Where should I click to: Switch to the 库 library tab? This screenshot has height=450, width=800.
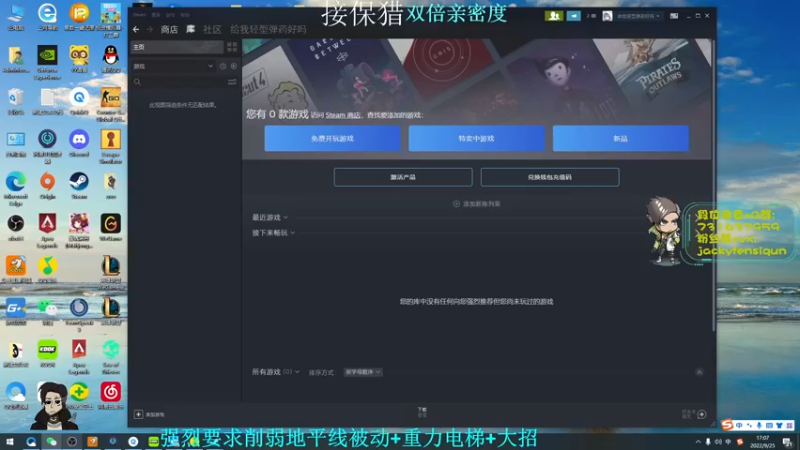click(190, 30)
